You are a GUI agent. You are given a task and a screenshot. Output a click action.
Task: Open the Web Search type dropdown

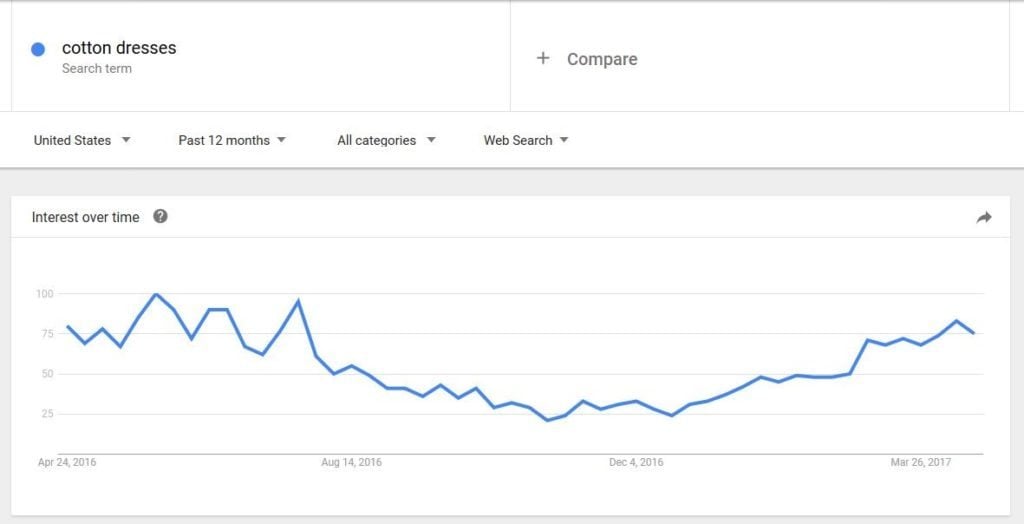coord(526,140)
